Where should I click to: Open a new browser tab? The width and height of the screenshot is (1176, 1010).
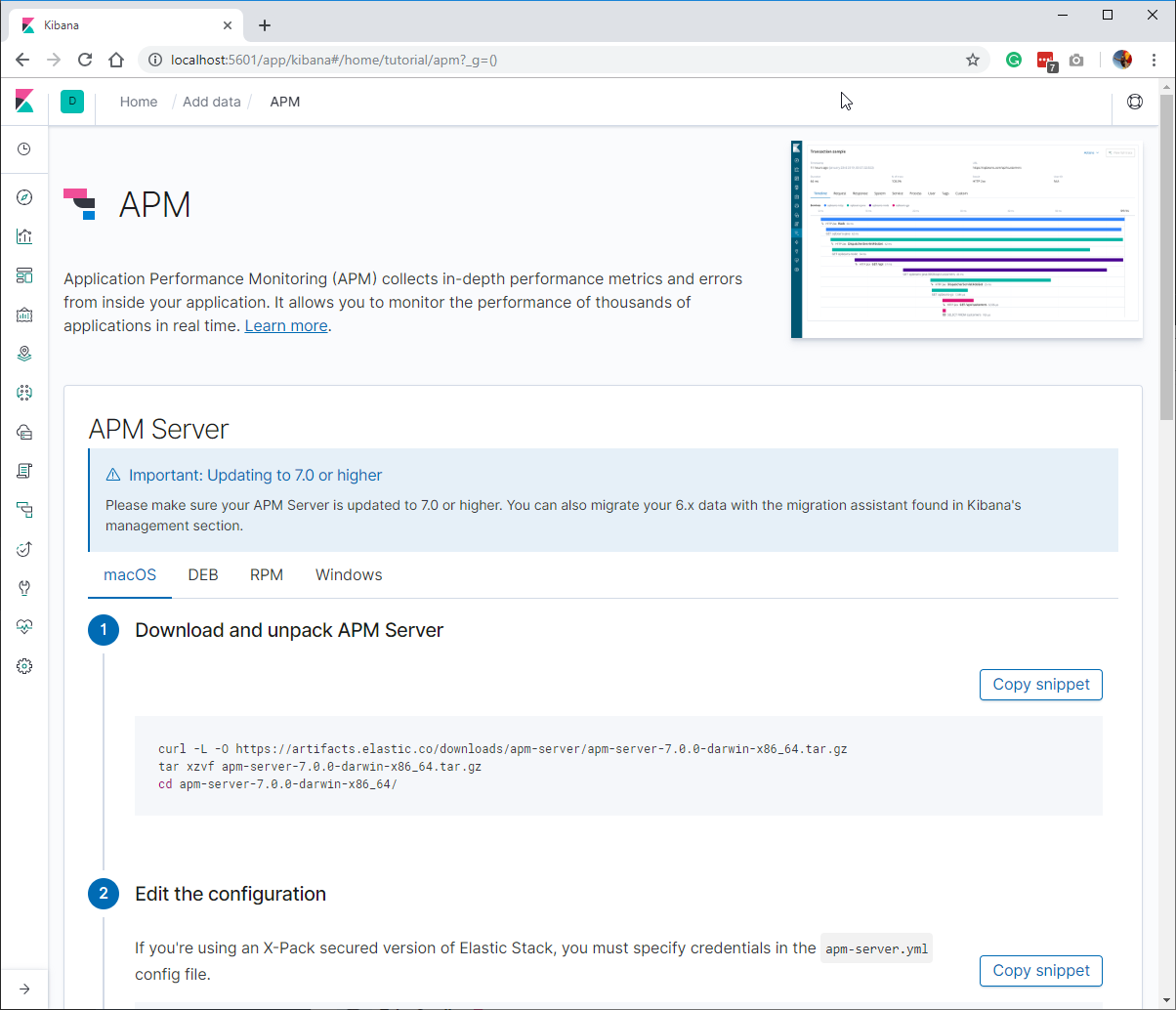pyautogui.click(x=264, y=25)
